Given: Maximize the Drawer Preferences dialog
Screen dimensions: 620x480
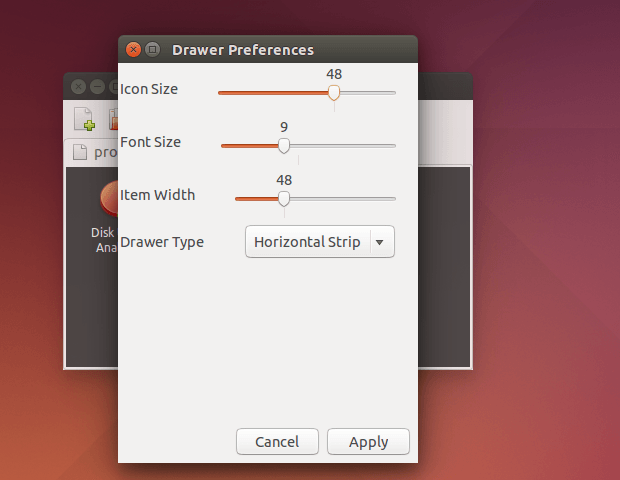Looking at the screenshot, I should point(152,49).
